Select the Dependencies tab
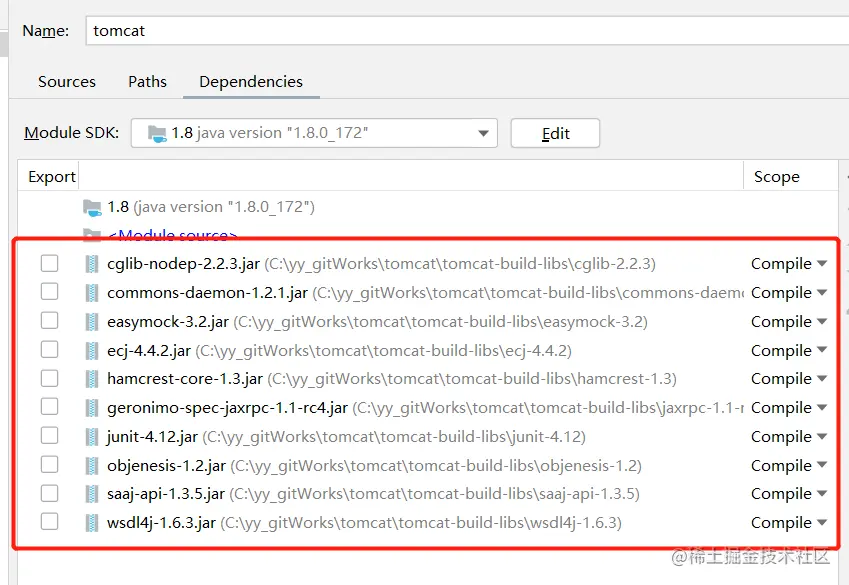The height and width of the screenshot is (585, 849). coord(251,82)
